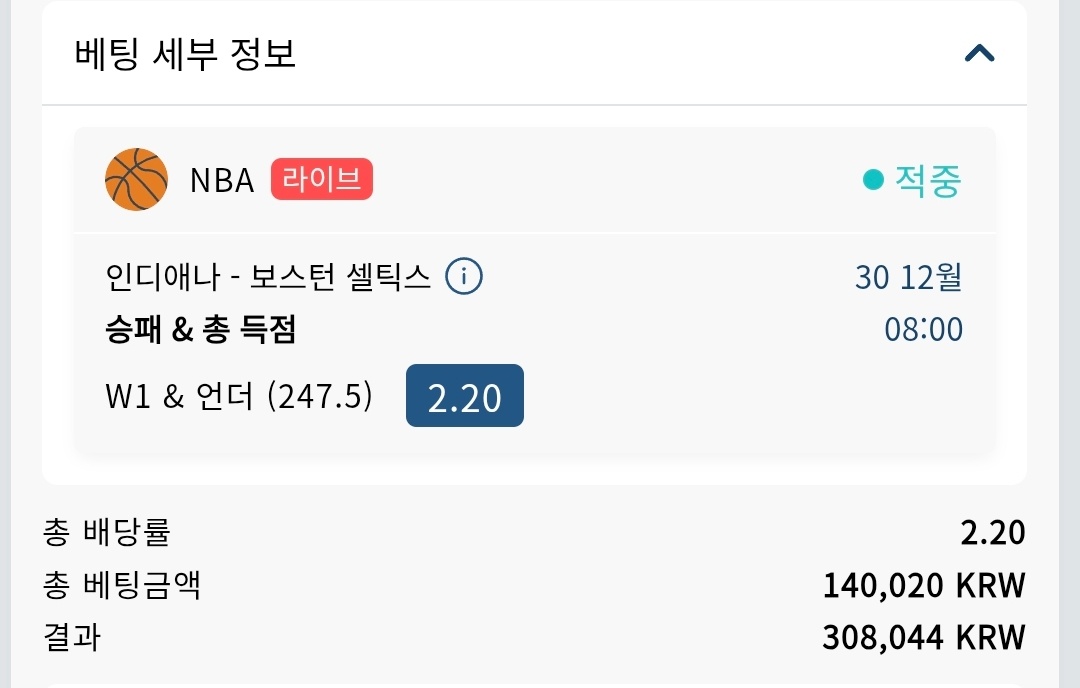The image size is (1080, 688).
Task: Click the 결과 label
Action: [x=72, y=637]
